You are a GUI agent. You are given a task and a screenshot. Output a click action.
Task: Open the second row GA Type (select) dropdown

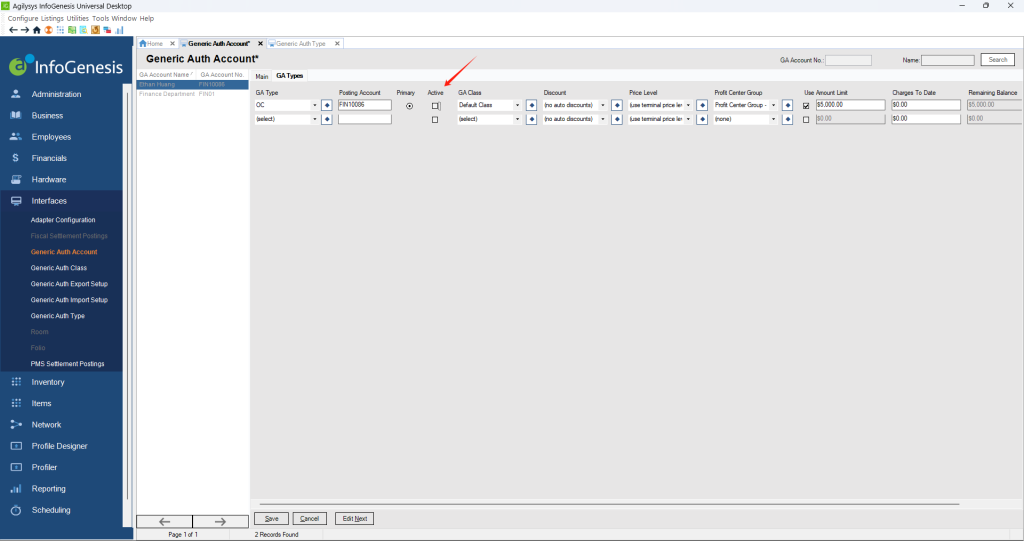coord(315,119)
